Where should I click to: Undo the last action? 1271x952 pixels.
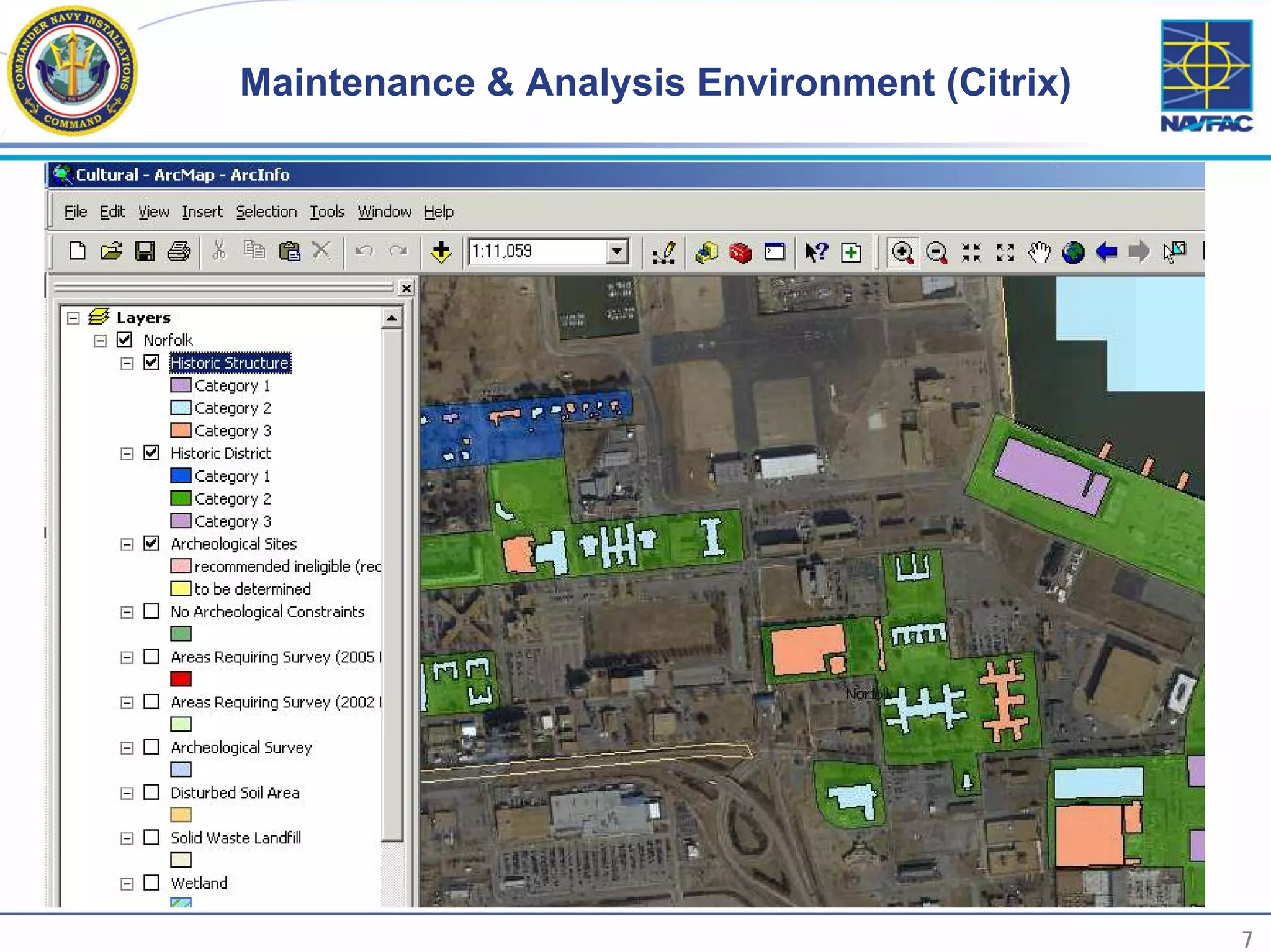coord(364,251)
